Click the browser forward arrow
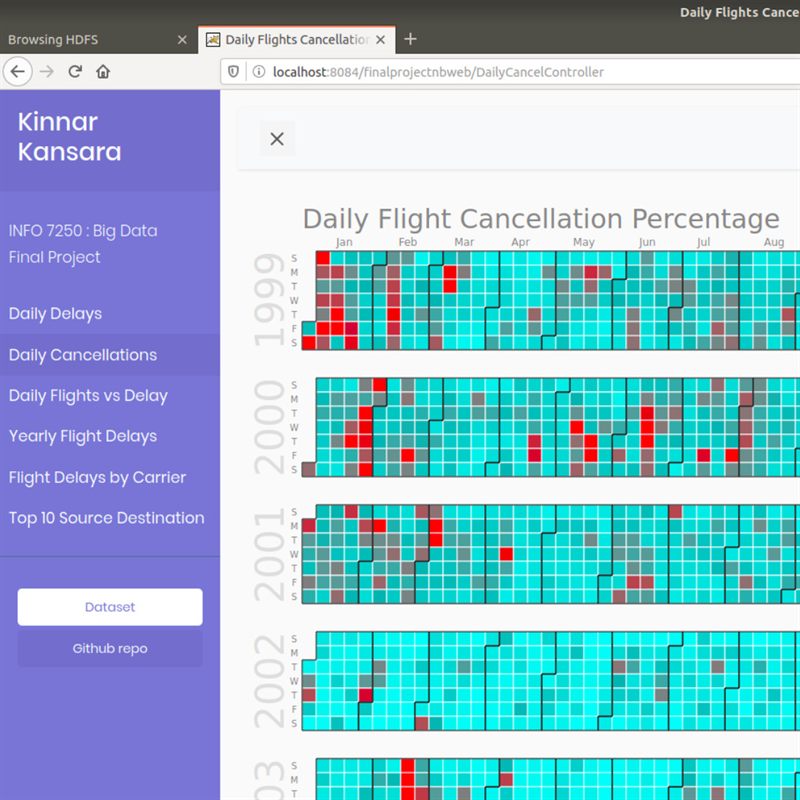This screenshot has width=800, height=800. click(46, 71)
